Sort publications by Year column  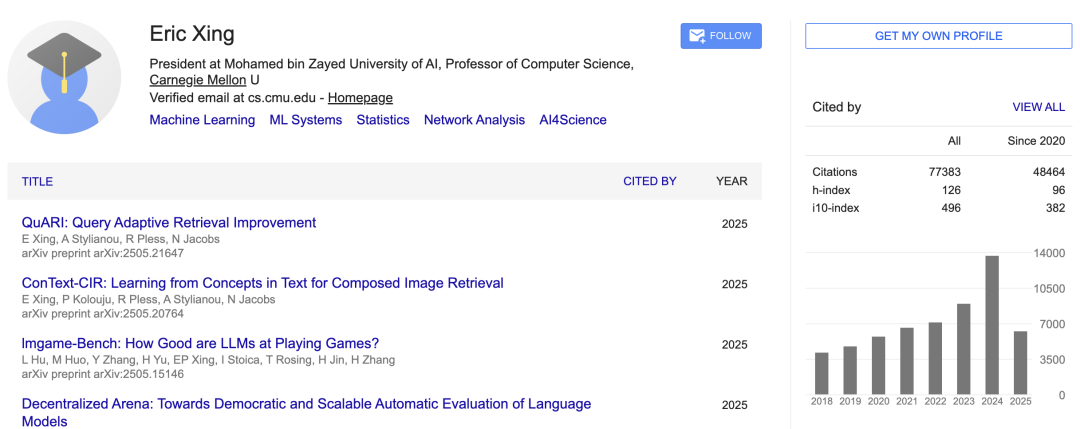[731, 182]
